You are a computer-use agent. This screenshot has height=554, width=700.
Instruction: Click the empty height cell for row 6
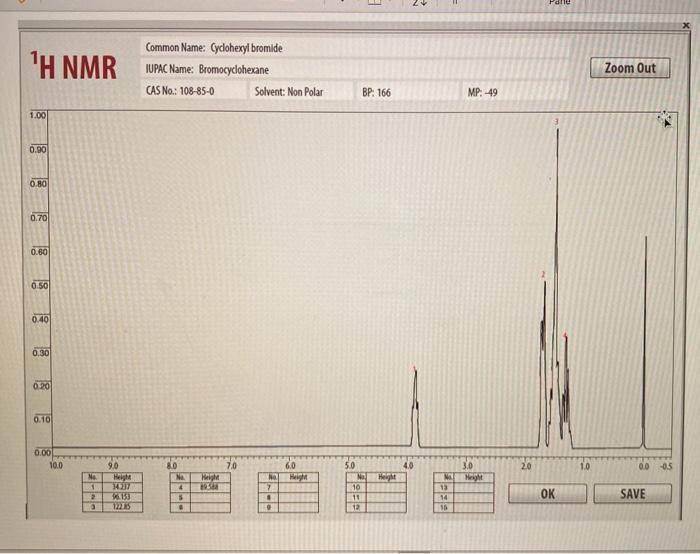pyautogui.click(x=210, y=507)
